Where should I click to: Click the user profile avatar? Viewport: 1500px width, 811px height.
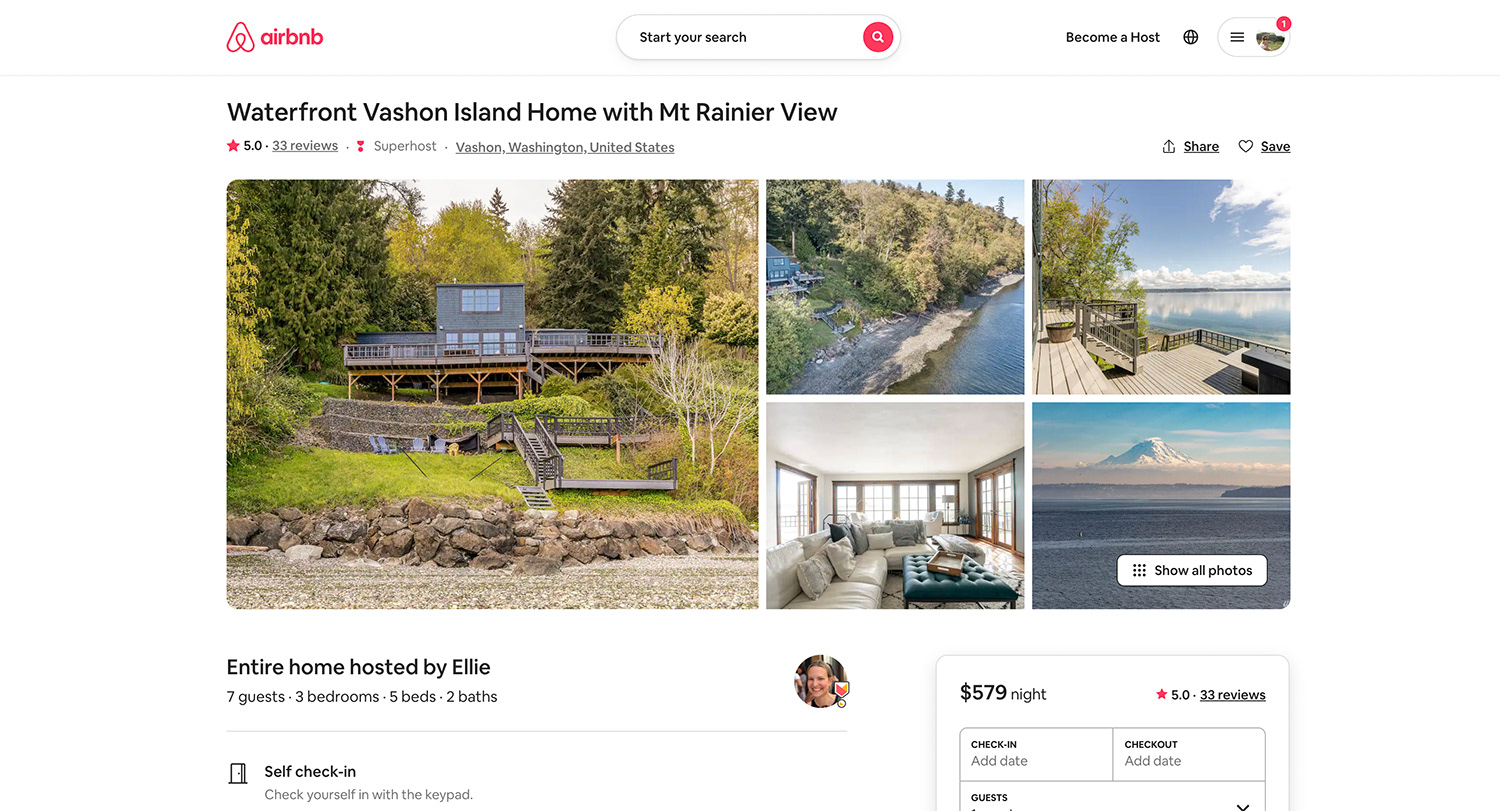(x=1270, y=38)
